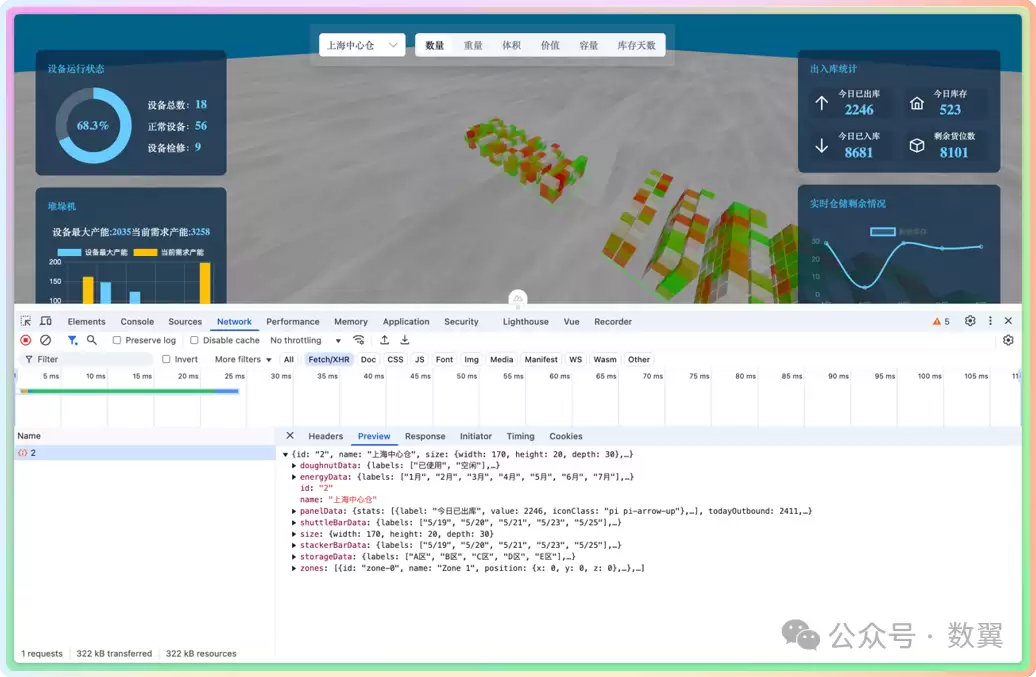Screen dimensions: 1036x677
Task: Switch to the Console tab
Action: pyautogui.click(x=137, y=322)
